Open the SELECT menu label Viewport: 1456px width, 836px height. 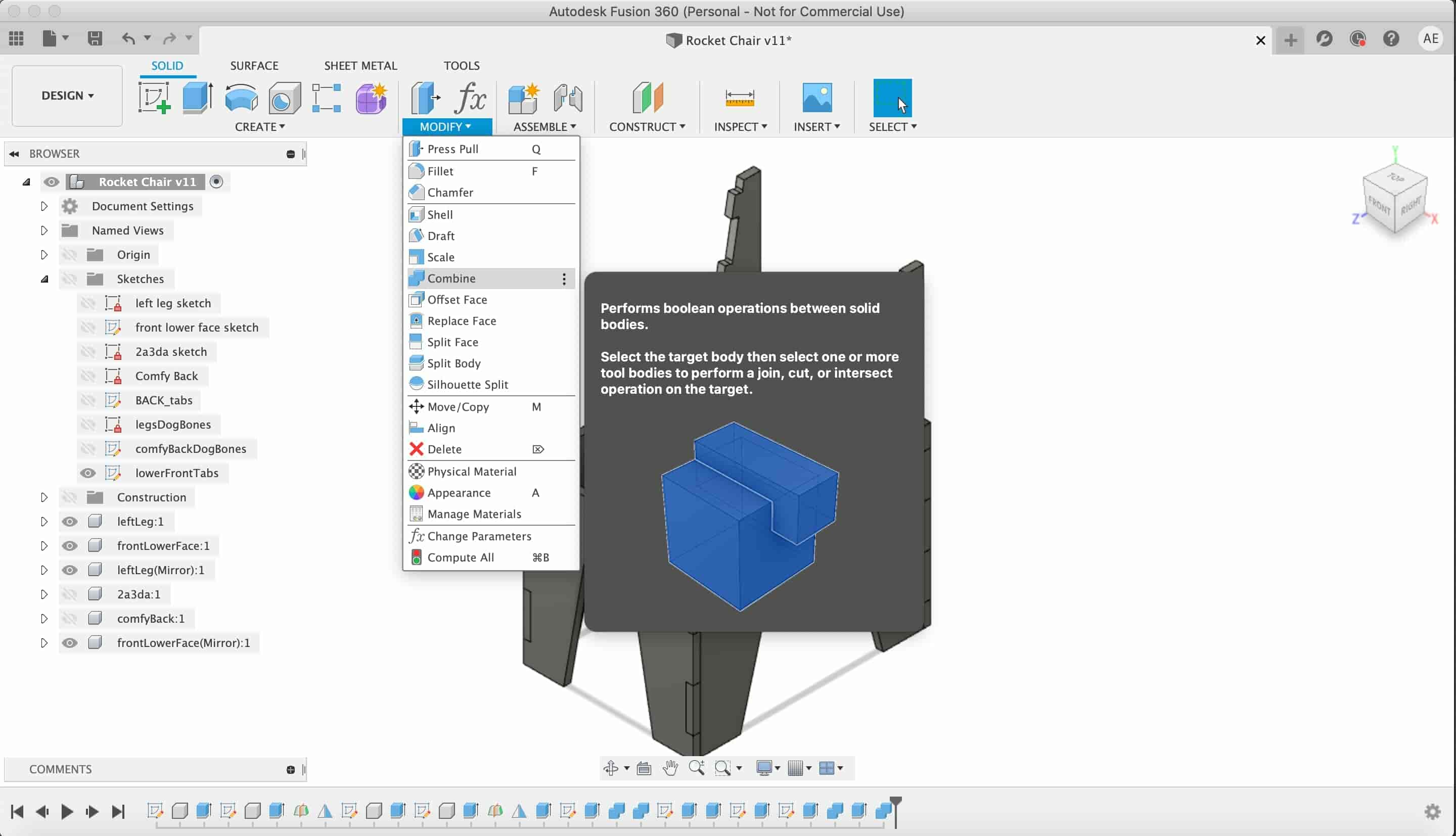click(x=892, y=126)
